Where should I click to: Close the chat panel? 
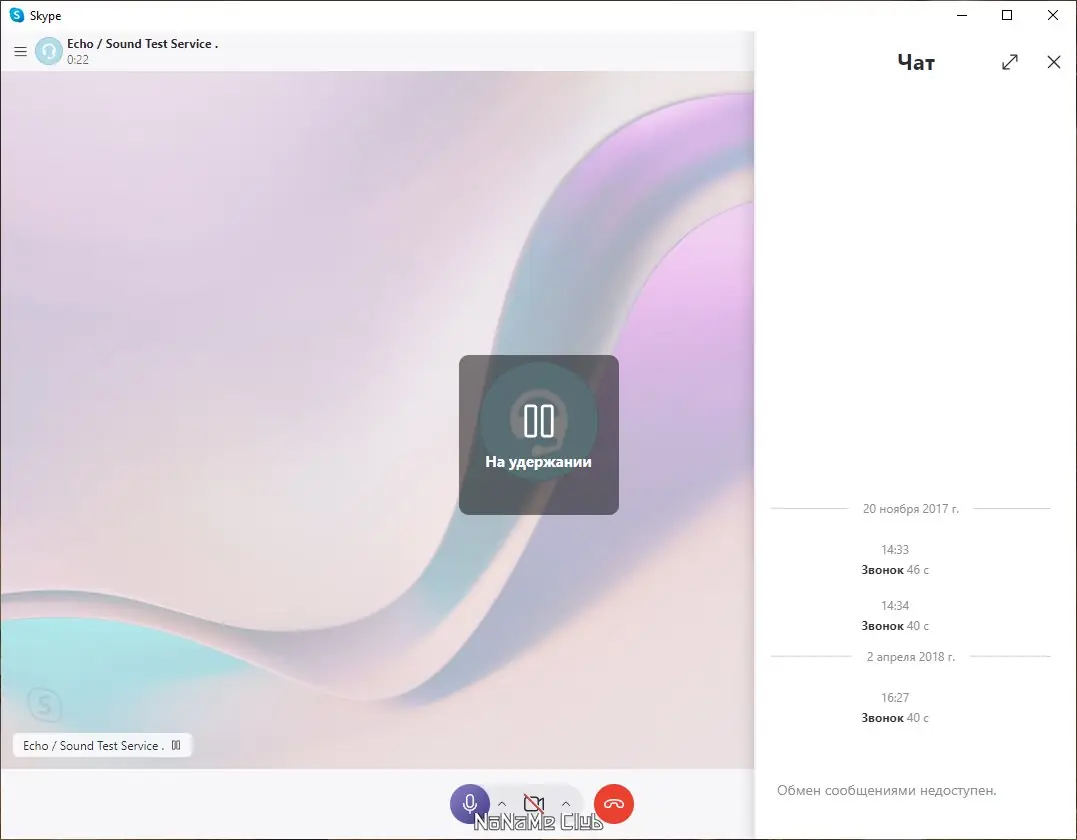point(1054,63)
